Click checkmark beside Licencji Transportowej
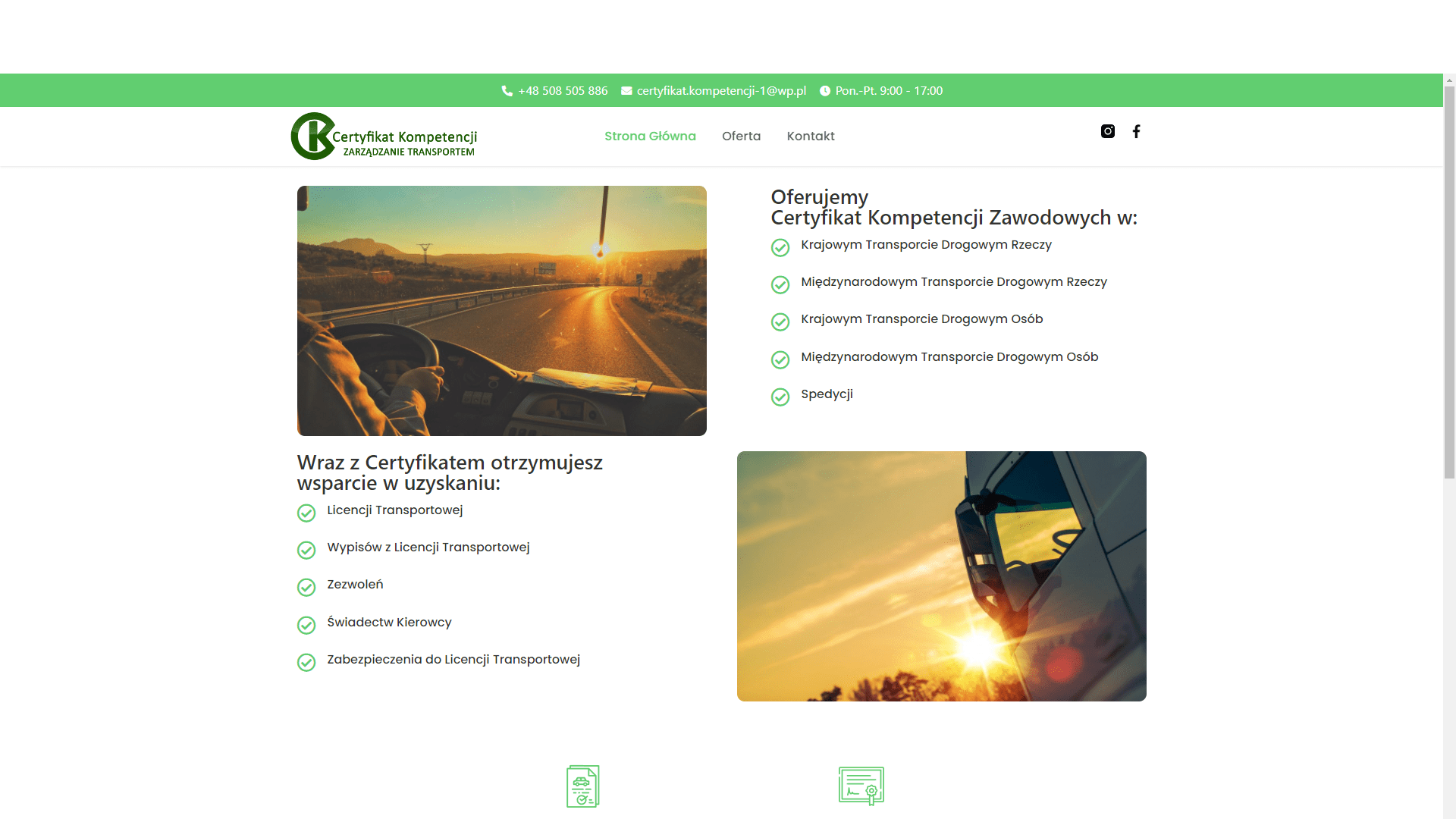 point(306,513)
